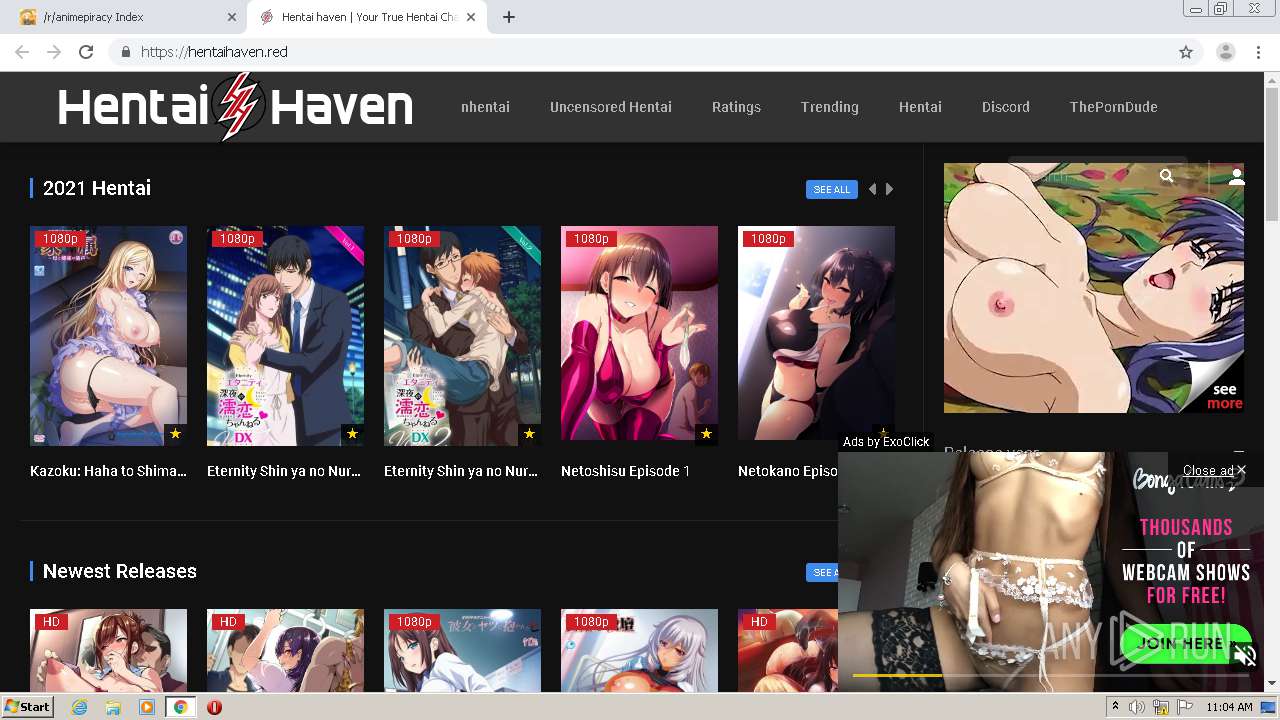The height and width of the screenshot is (720, 1280).
Task: Open the Action Center flag icon
Action: (x=1185, y=707)
